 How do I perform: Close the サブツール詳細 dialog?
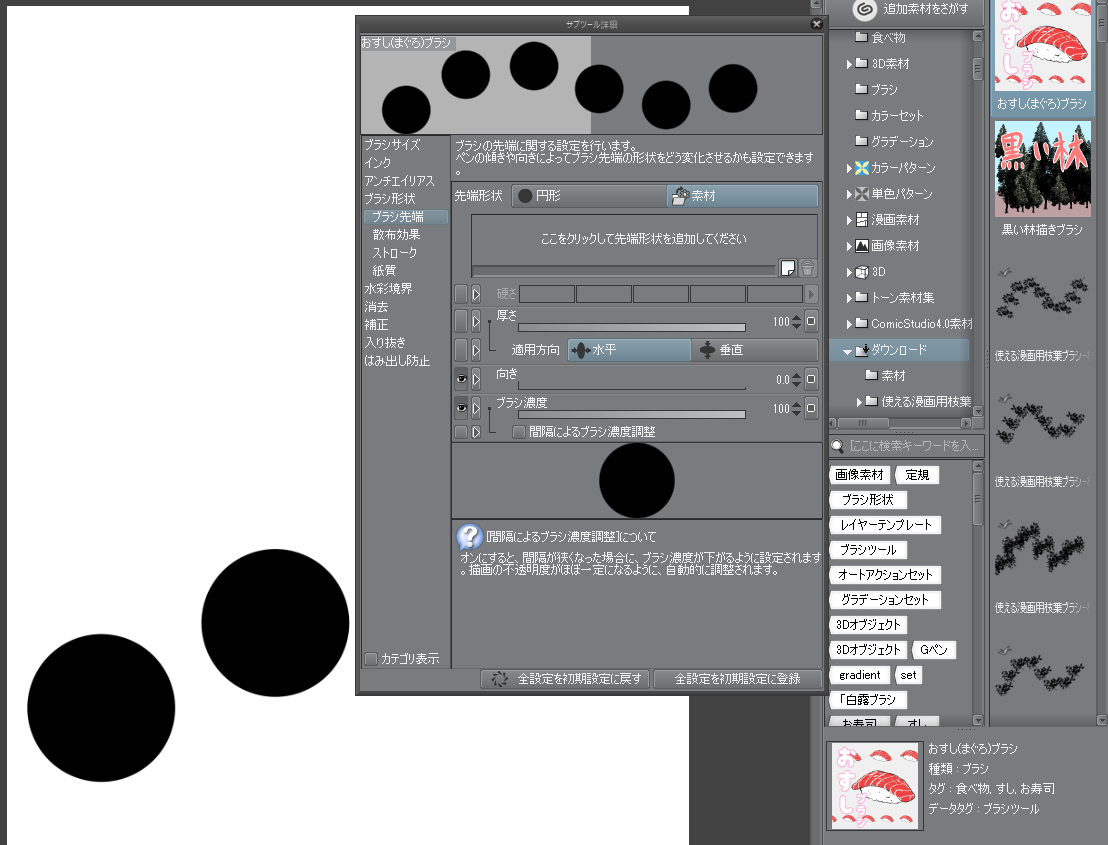(x=816, y=24)
